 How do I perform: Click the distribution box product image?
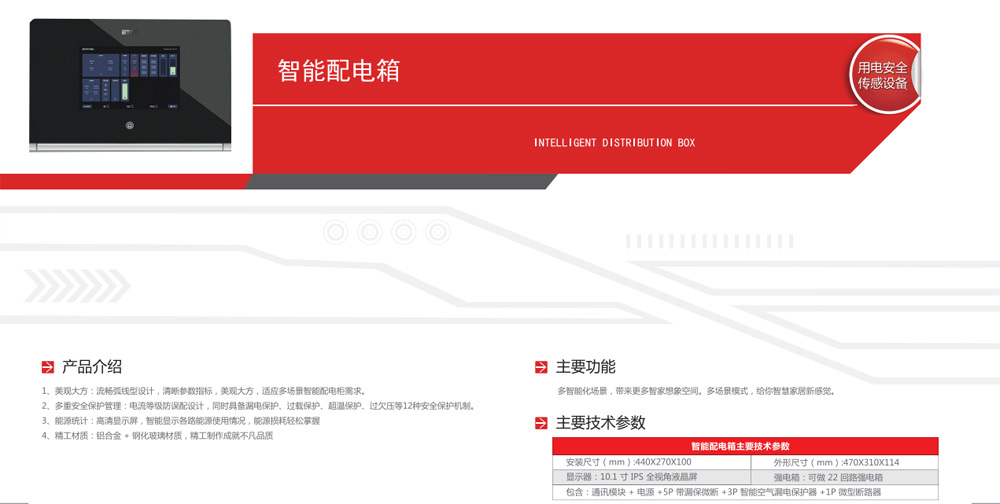click(130, 86)
